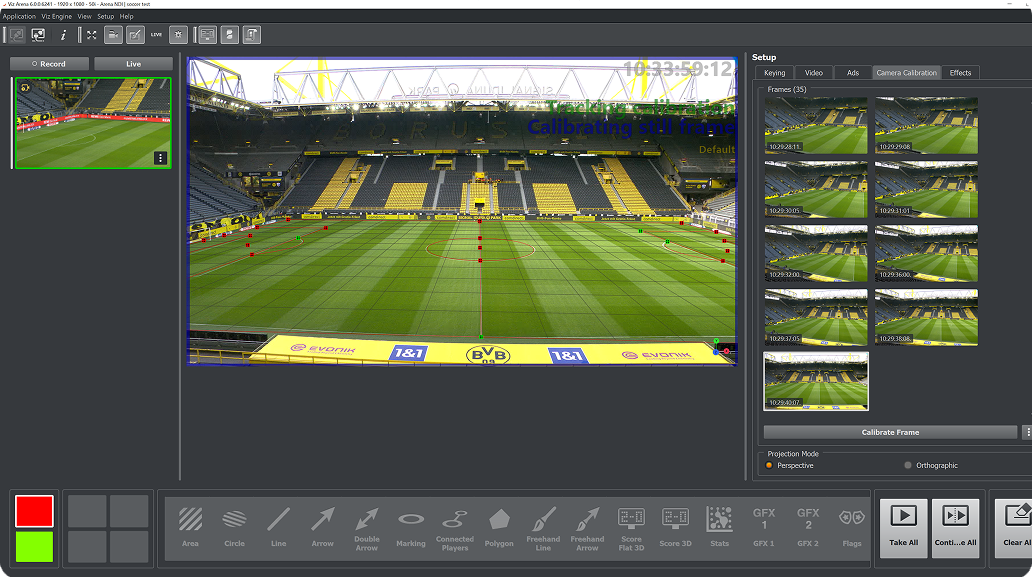This screenshot has width=1032, height=577.
Task: Click the info 'i' toolbar icon
Action: click(63, 35)
